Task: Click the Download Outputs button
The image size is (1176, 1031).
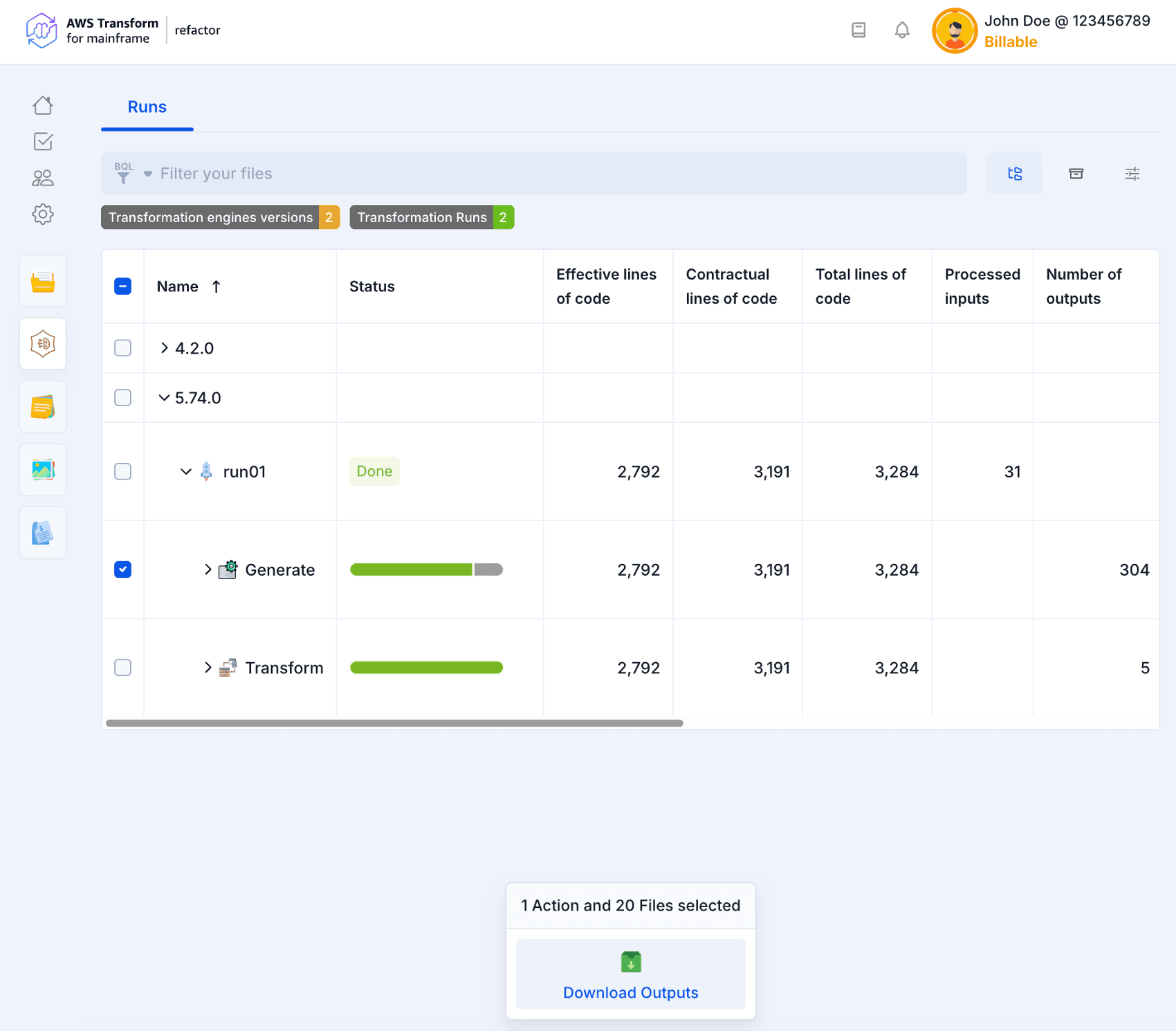Action: coord(630,974)
